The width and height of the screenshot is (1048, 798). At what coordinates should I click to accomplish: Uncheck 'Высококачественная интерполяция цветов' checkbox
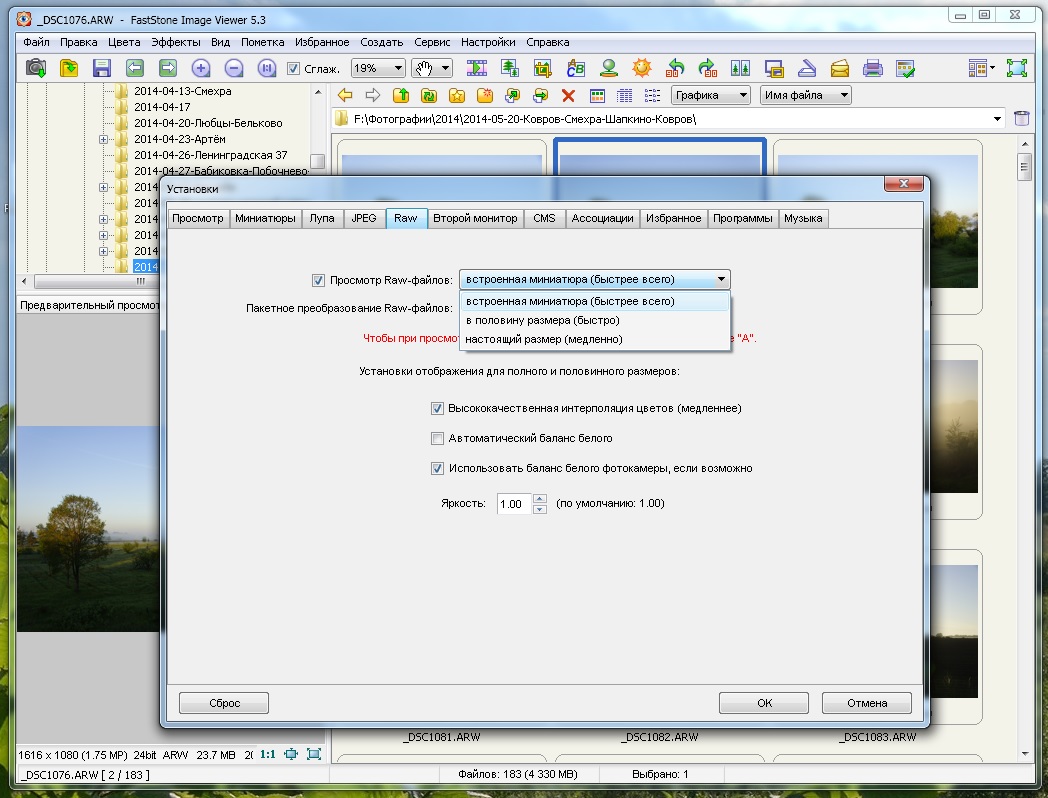point(437,408)
